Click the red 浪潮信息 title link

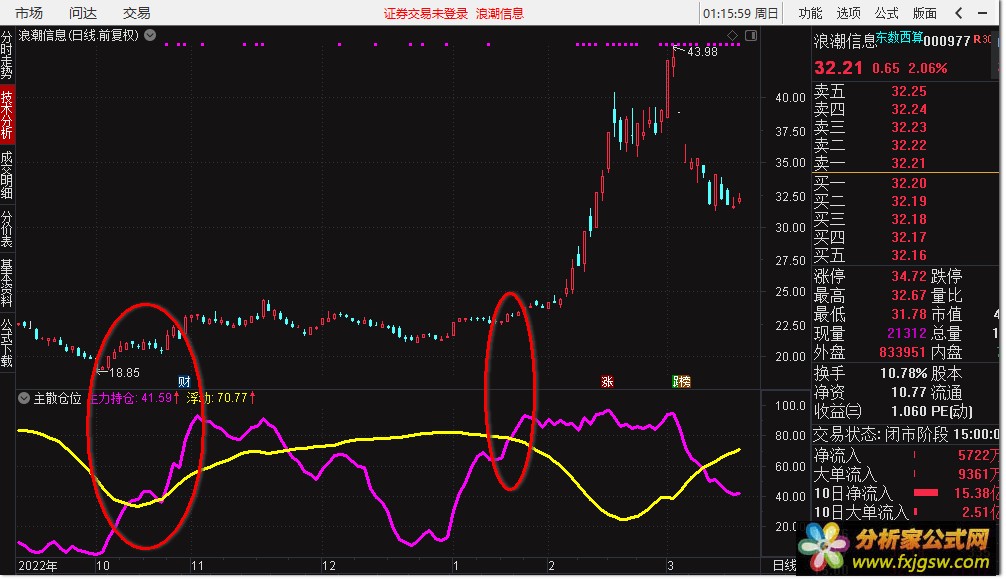[x=500, y=13]
